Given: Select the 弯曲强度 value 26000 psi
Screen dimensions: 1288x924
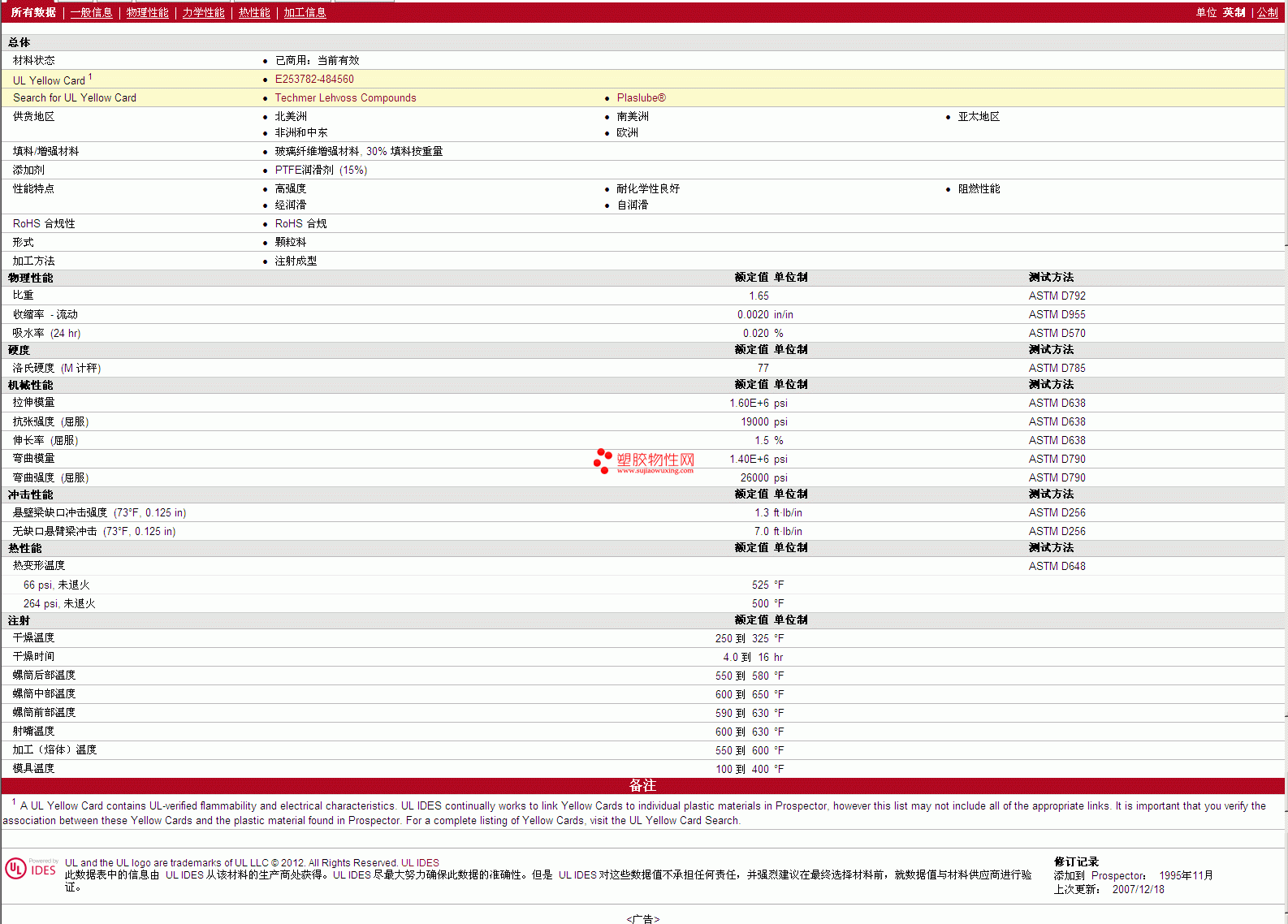Looking at the screenshot, I should click(764, 478).
